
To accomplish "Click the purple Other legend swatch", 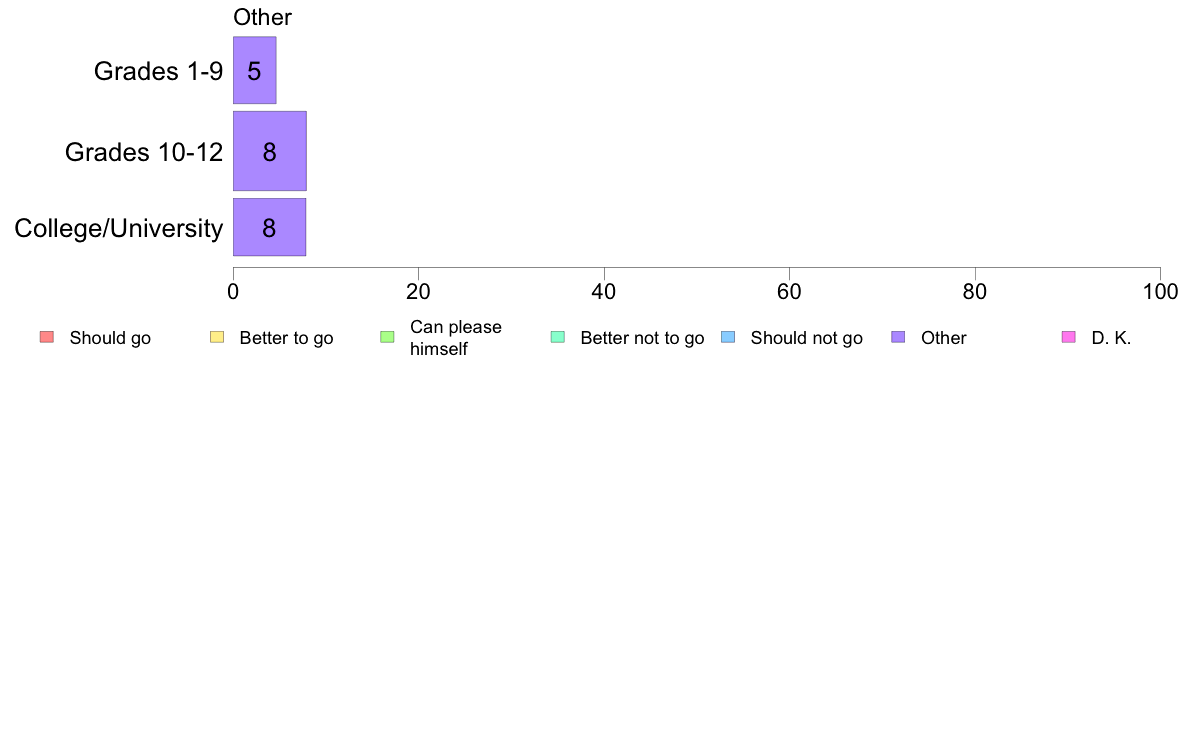I will 898,337.
